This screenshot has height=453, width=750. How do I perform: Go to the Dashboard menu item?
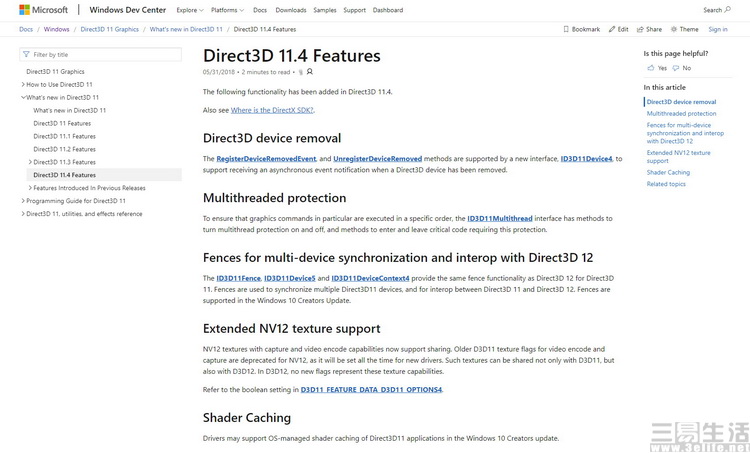(387, 10)
